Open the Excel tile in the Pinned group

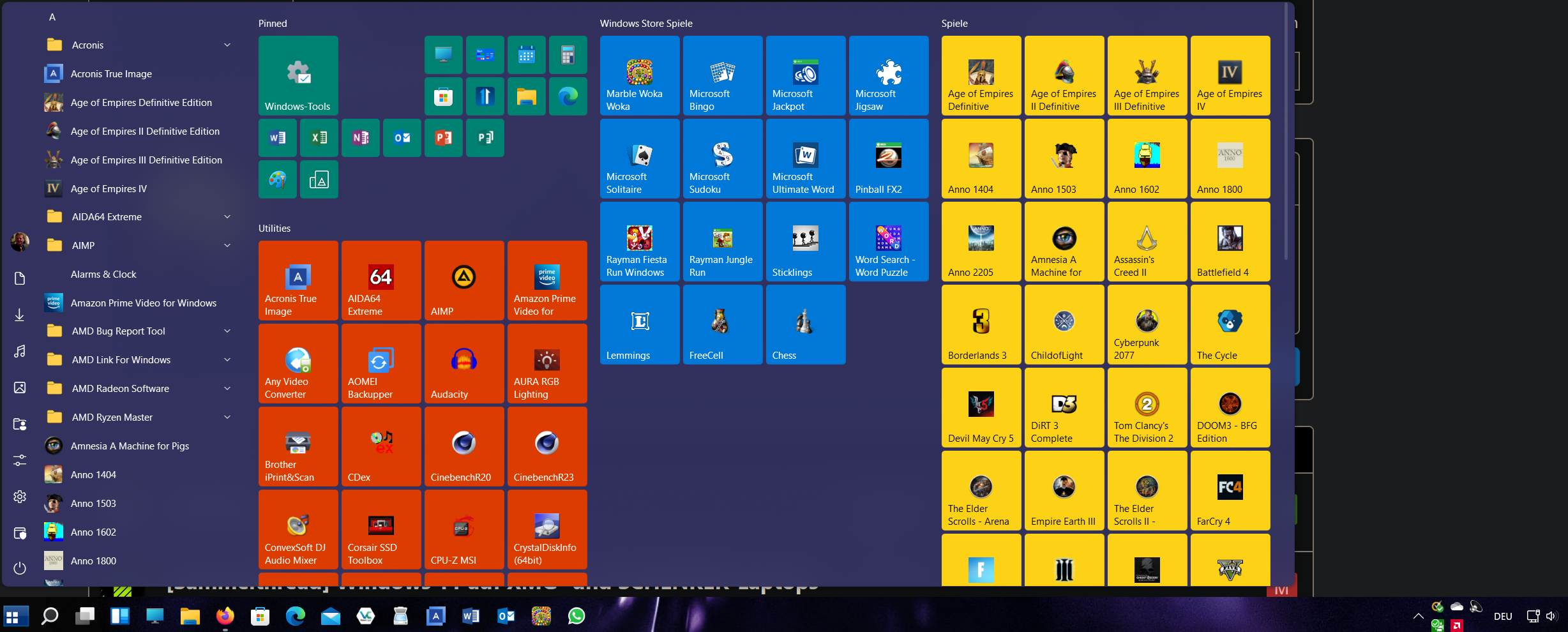tap(319, 138)
